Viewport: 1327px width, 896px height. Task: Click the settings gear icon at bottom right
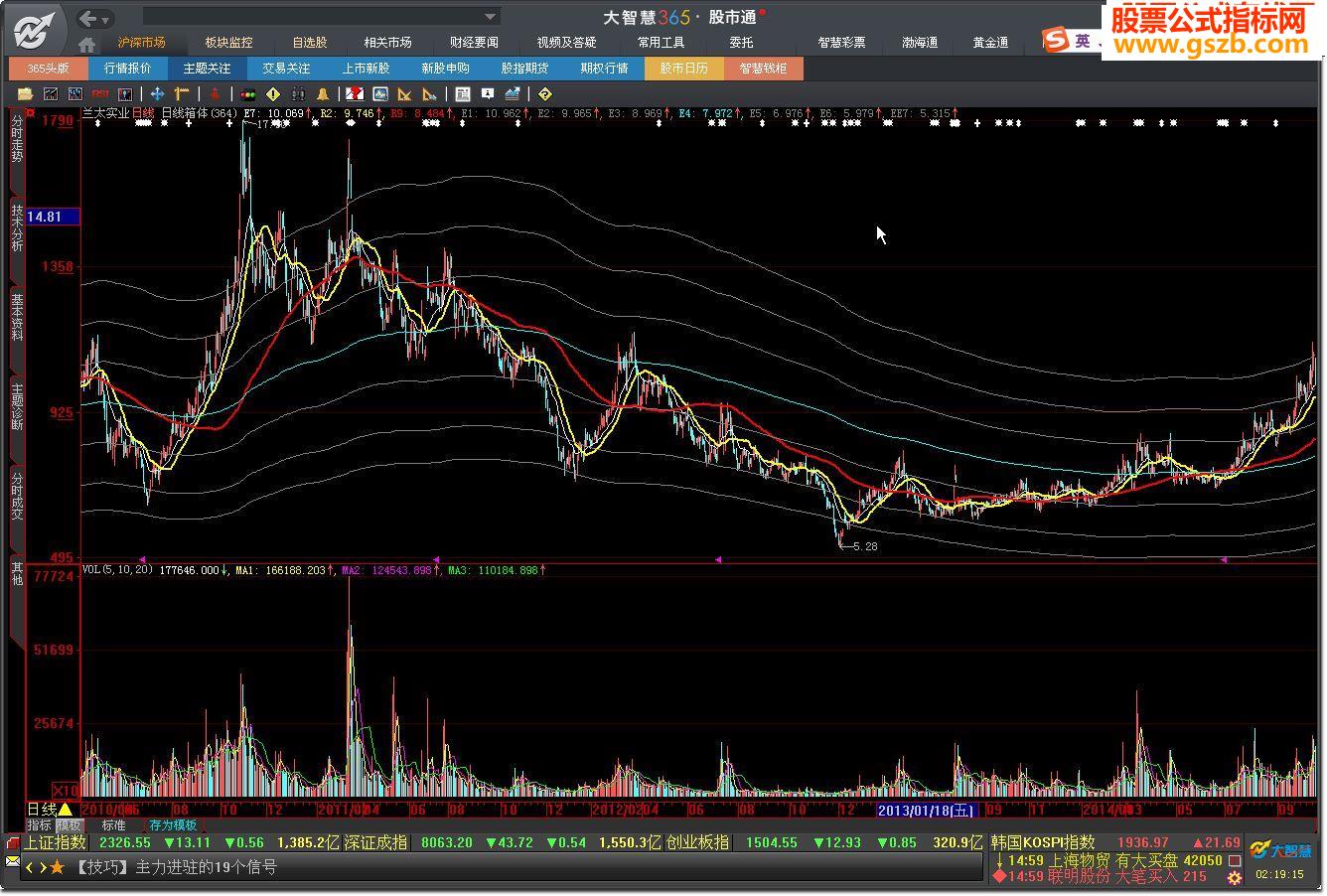(x=1235, y=877)
